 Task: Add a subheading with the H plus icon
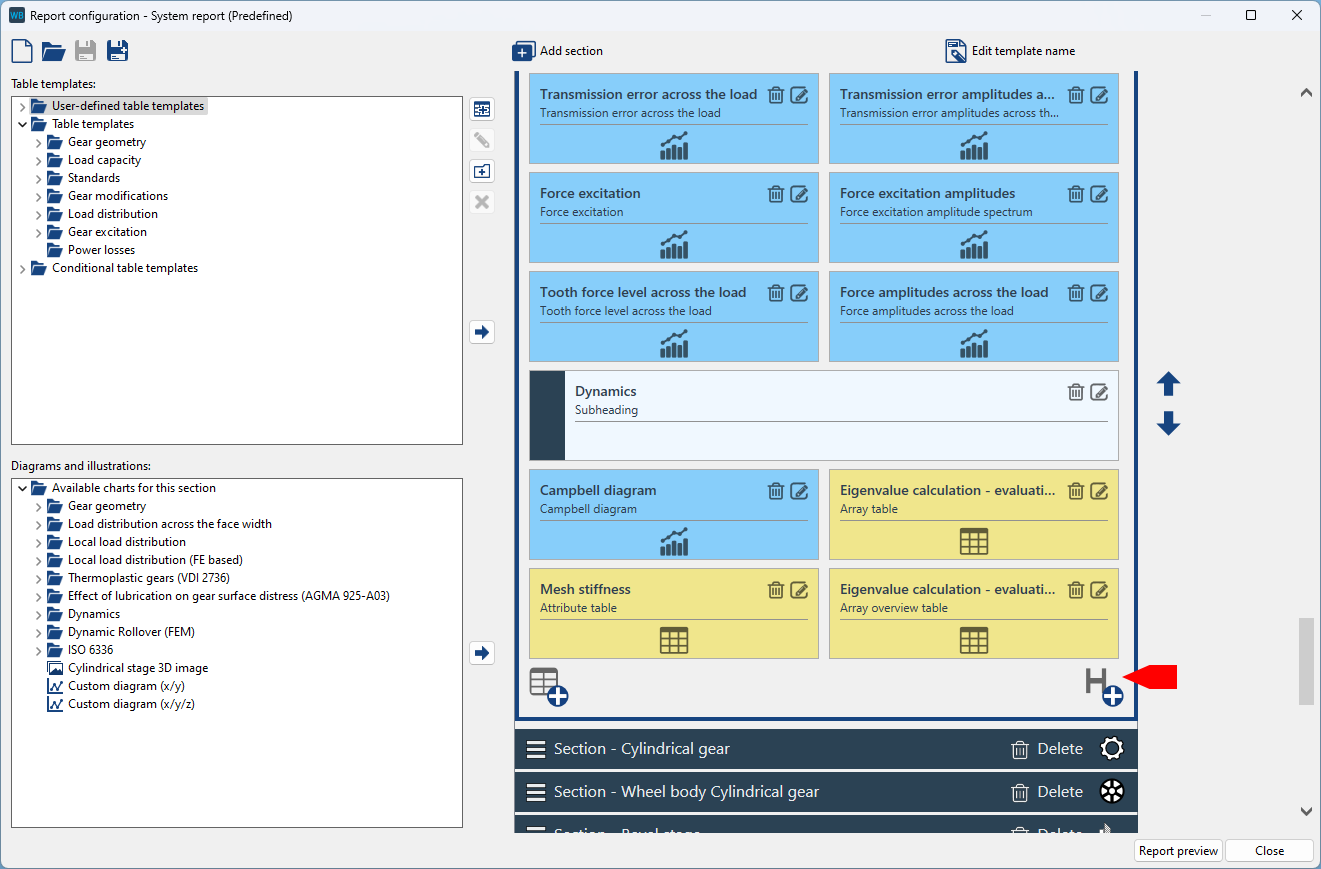(1104, 687)
